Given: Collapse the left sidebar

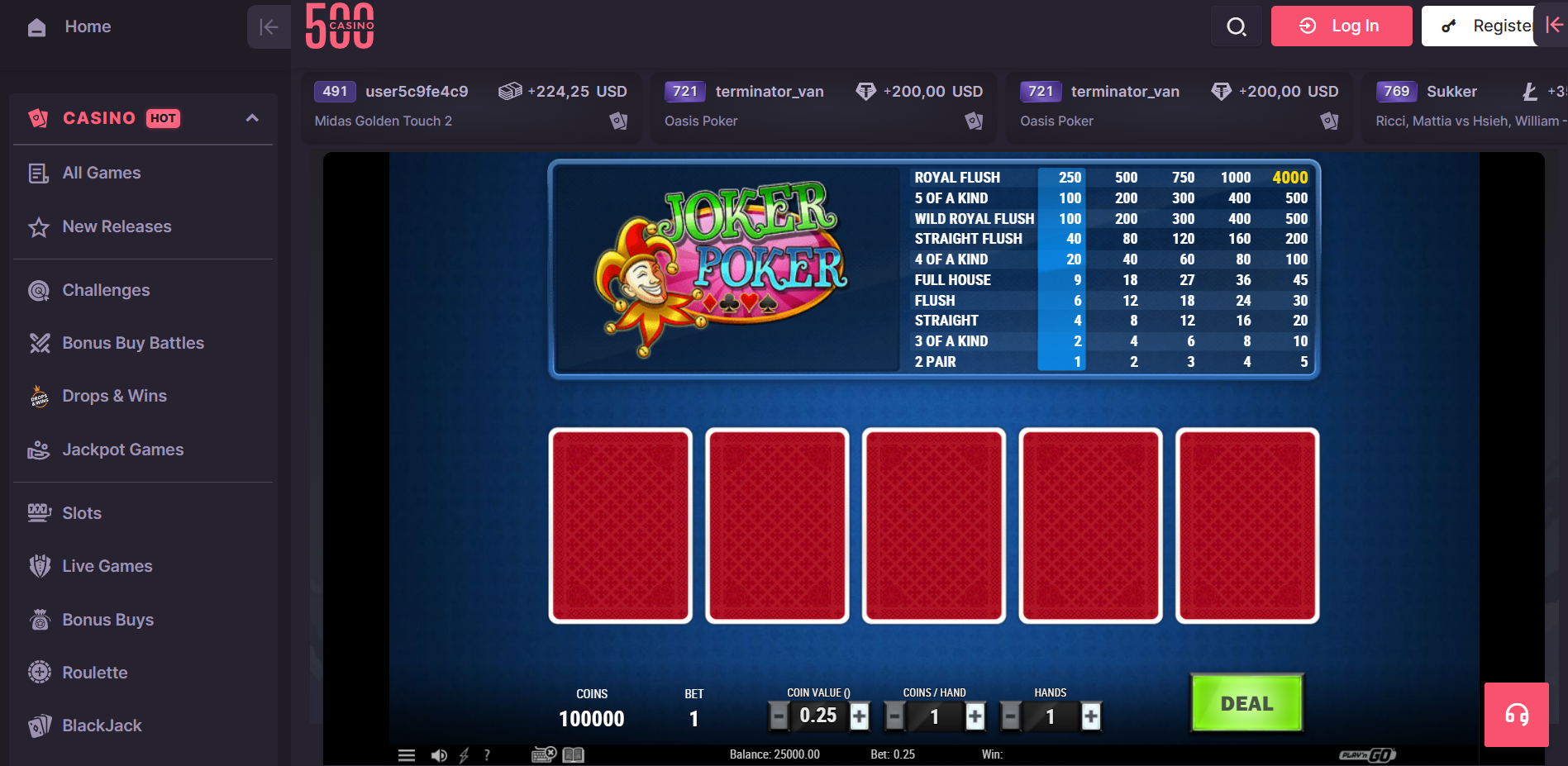Looking at the screenshot, I should tap(268, 26).
